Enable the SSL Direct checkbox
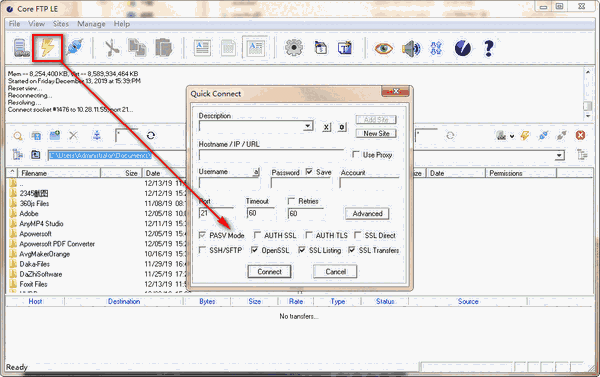The width and height of the screenshot is (600, 377). pos(358,235)
